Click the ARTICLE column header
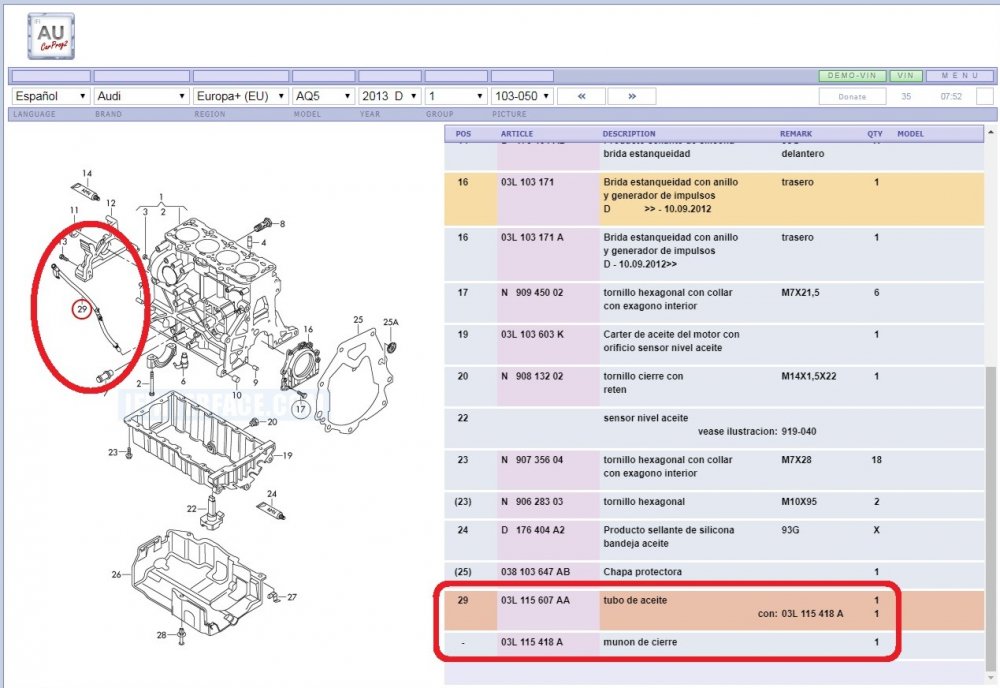1000x688 pixels. (517, 134)
